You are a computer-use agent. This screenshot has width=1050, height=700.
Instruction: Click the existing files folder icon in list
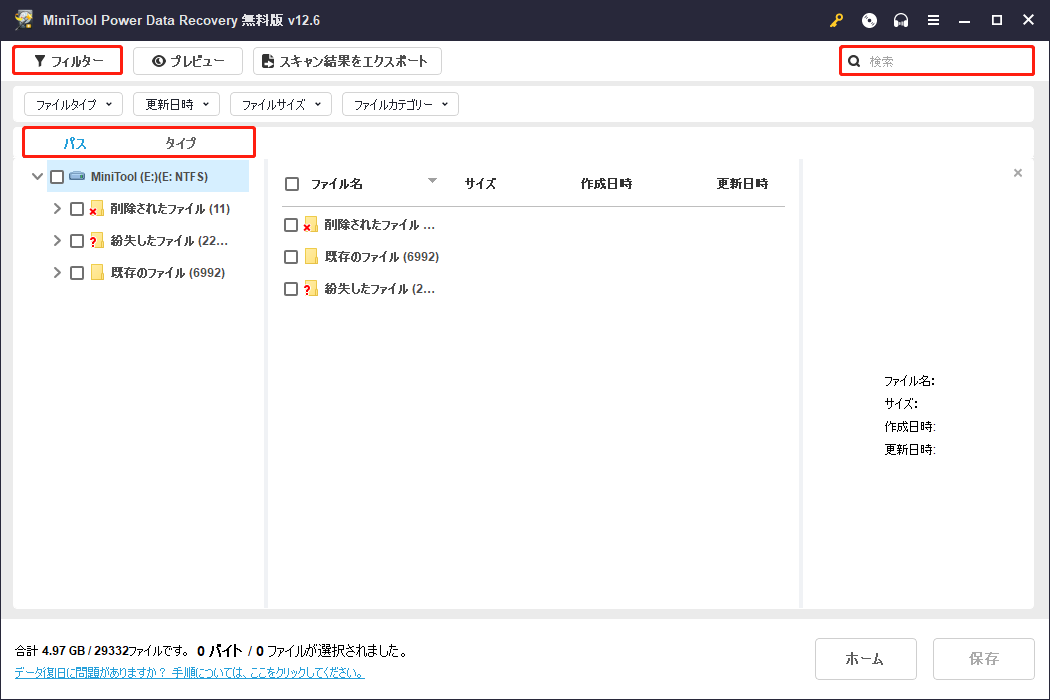click(311, 257)
